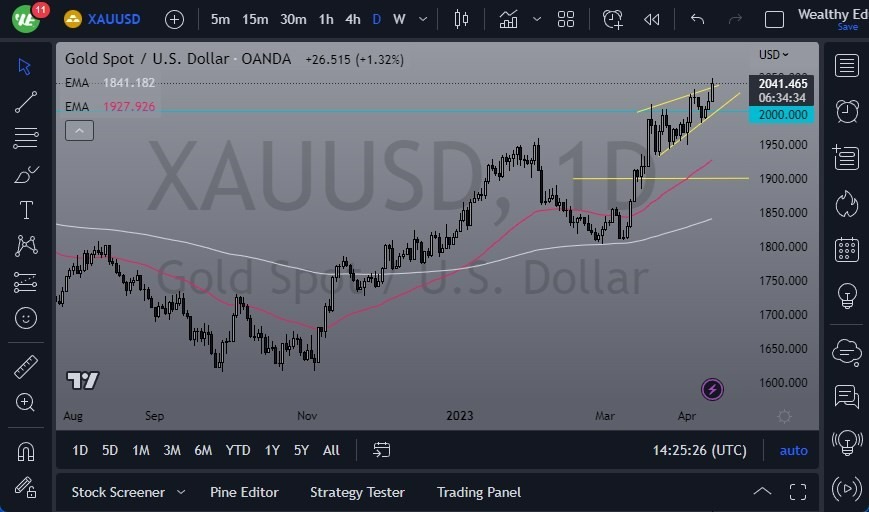
Task: Open the XAUUSD symbol search
Action: click(102, 19)
